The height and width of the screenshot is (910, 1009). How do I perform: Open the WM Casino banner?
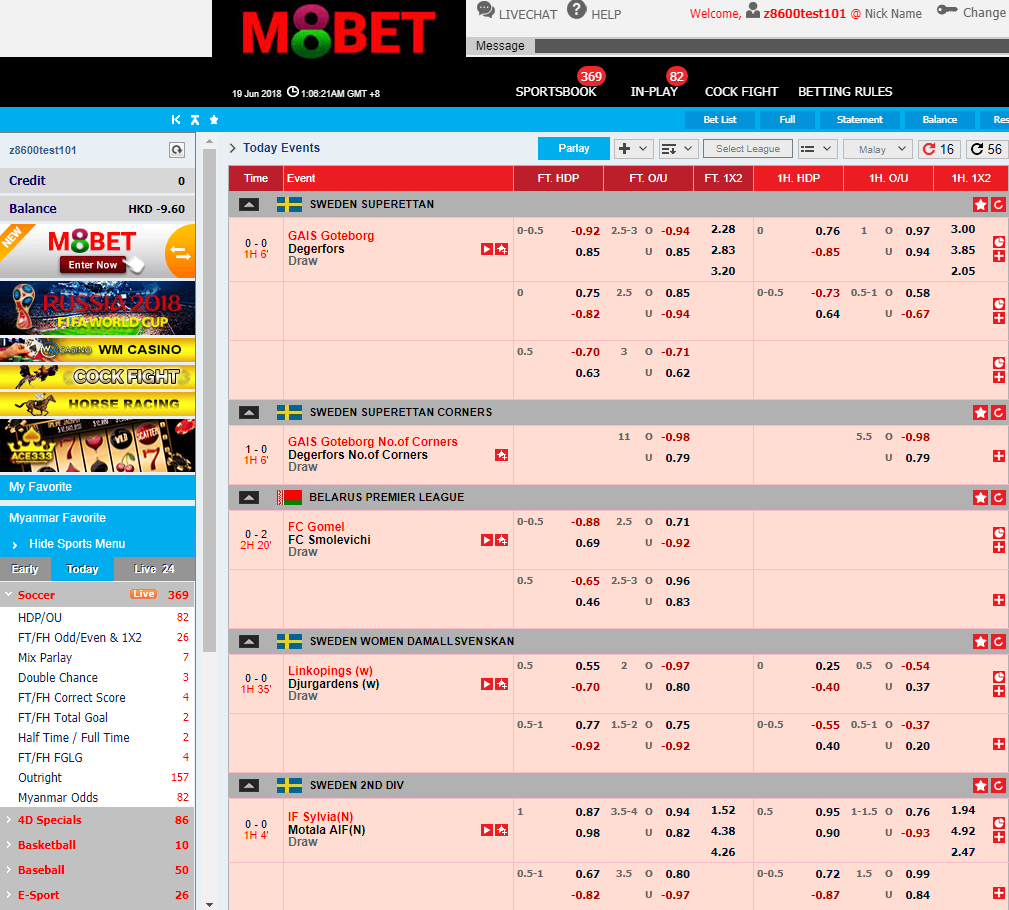[x=97, y=349]
